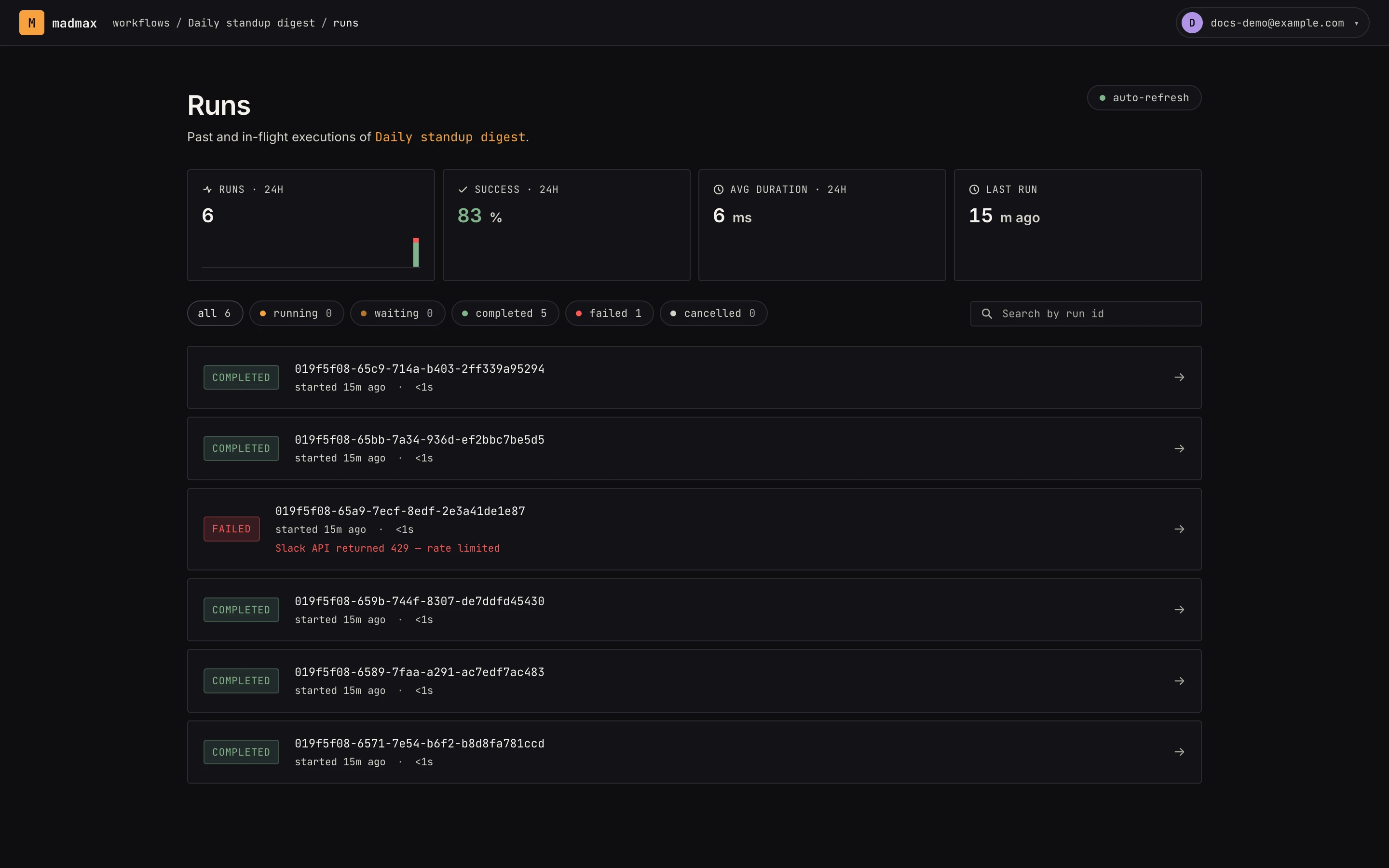Filter by running runs
The height and width of the screenshot is (868, 1389).
[x=296, y=313]
